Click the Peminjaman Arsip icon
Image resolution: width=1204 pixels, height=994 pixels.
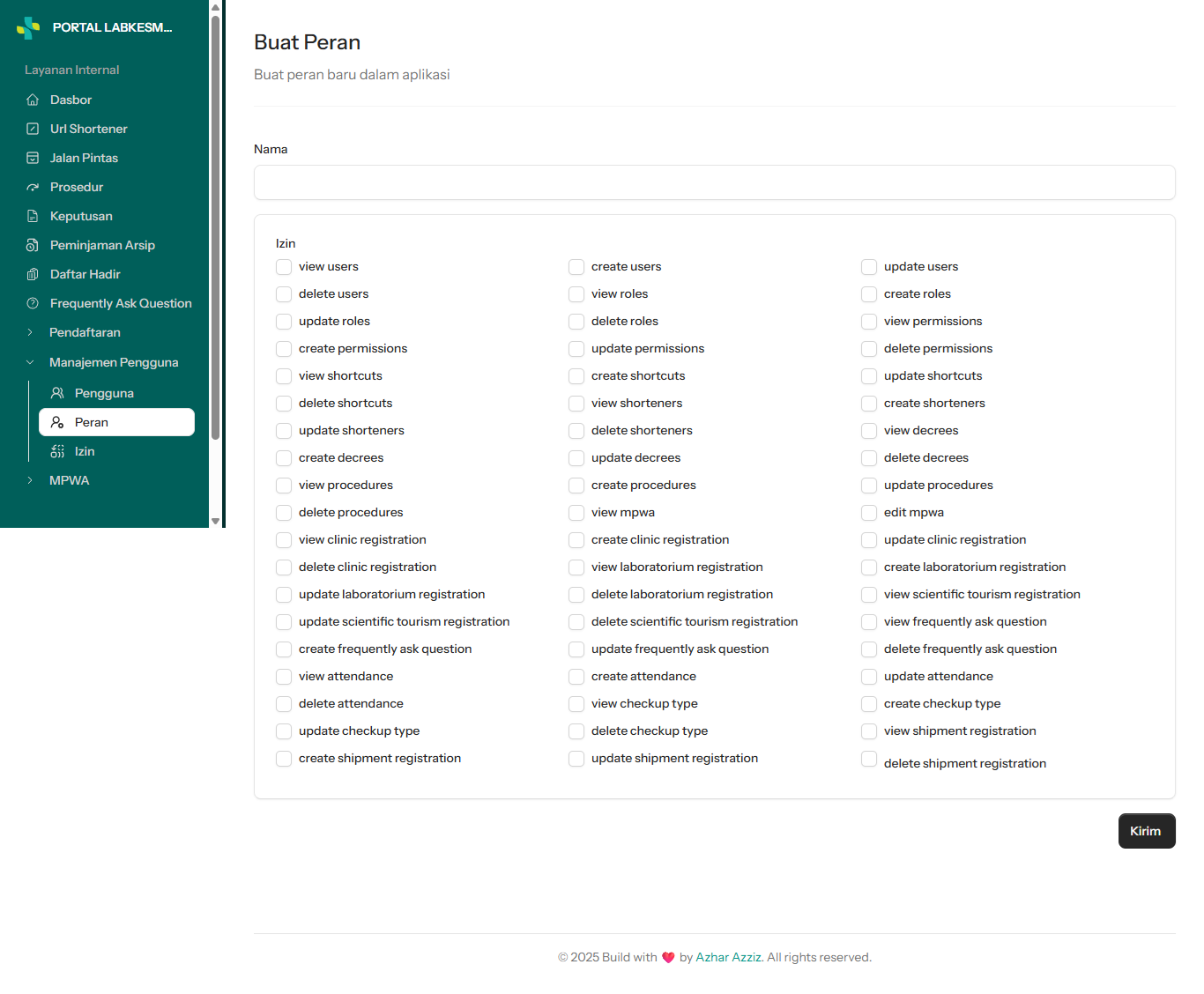(x=33, y=246)
